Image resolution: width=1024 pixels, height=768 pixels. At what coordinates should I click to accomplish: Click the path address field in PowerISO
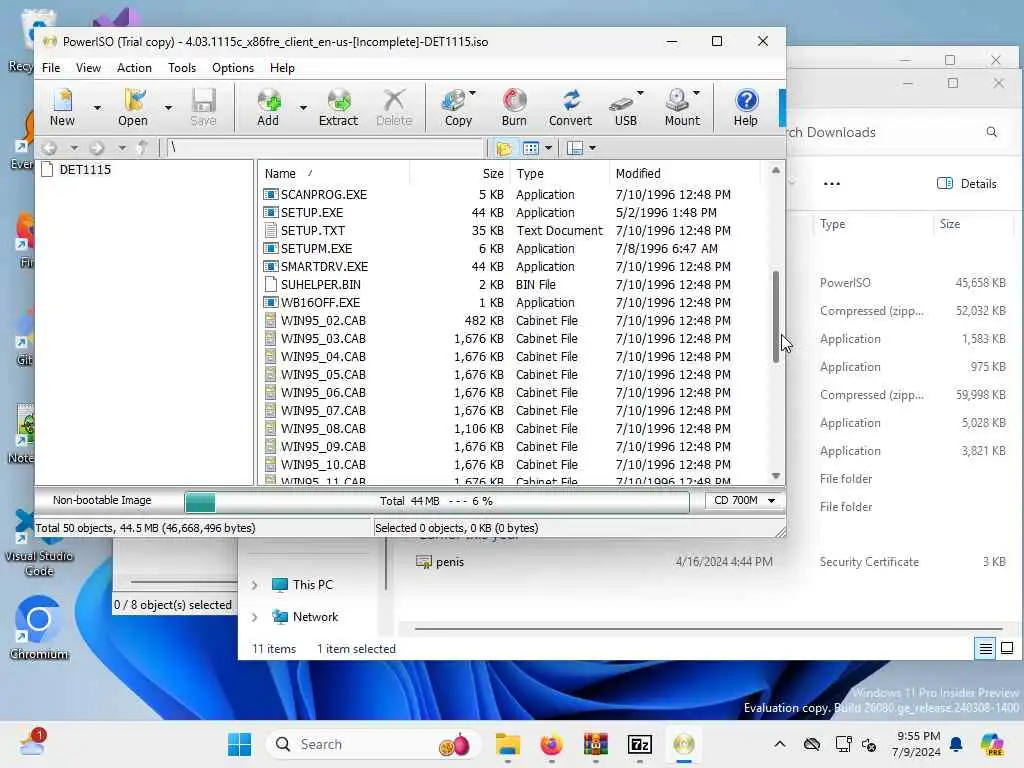(x=325, y=148)
